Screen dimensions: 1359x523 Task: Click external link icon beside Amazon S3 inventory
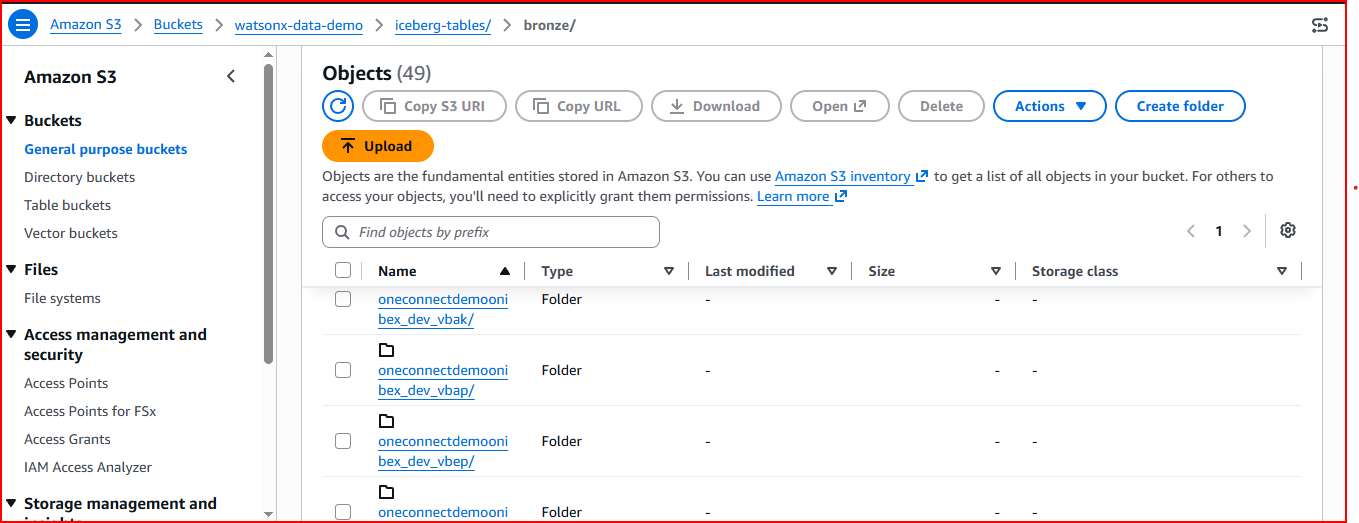[922, 177]
